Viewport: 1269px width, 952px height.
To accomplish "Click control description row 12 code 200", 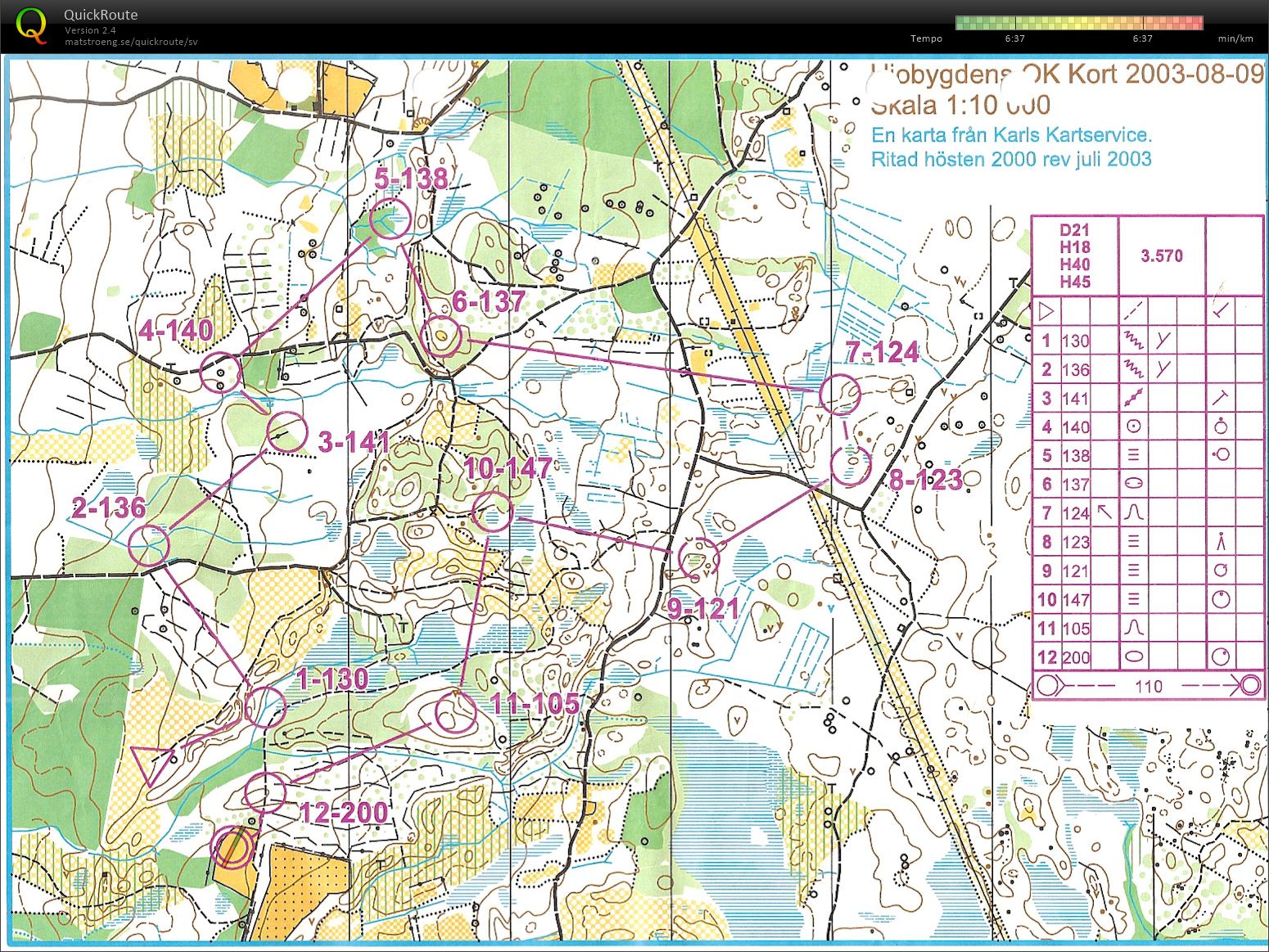I will tap(1076, 656).
